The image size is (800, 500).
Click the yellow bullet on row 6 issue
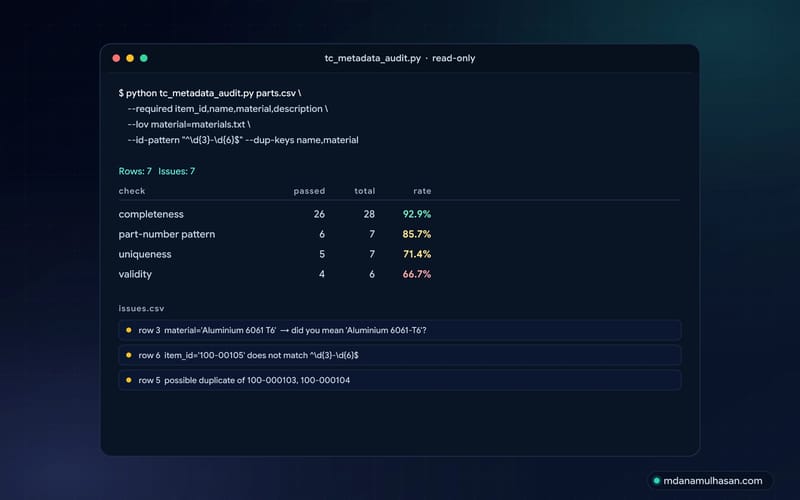[129, 355]
